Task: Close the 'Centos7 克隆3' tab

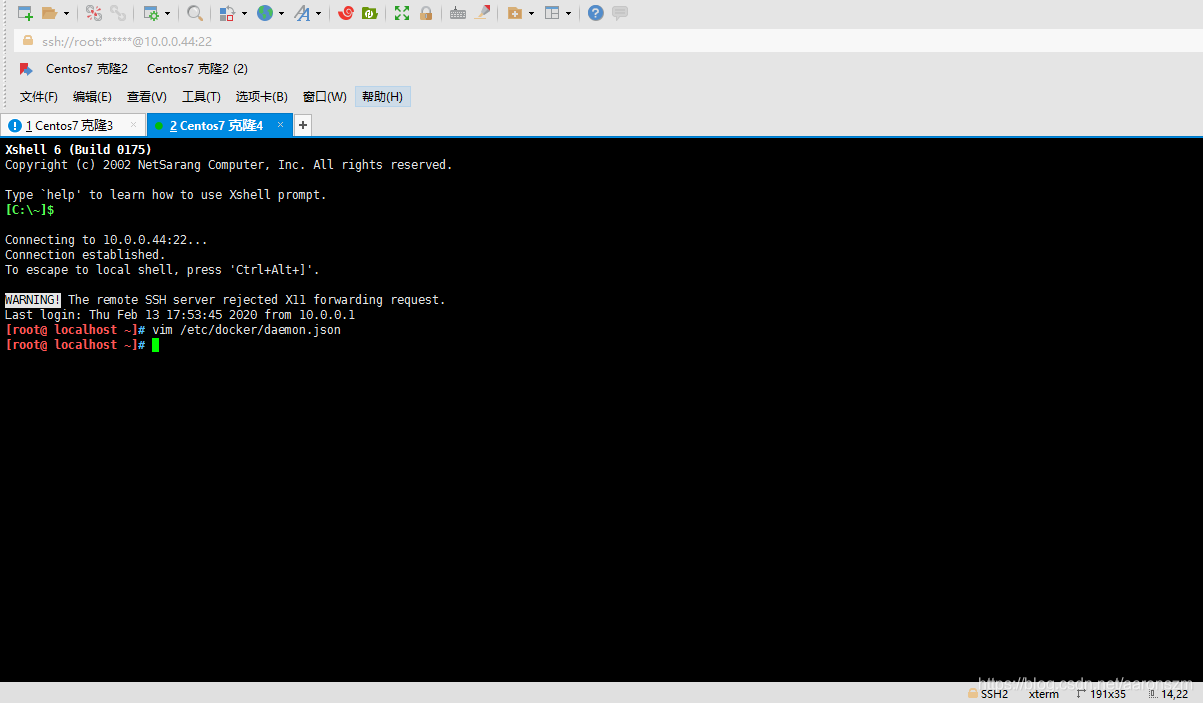Action: (x=134, y=125)
